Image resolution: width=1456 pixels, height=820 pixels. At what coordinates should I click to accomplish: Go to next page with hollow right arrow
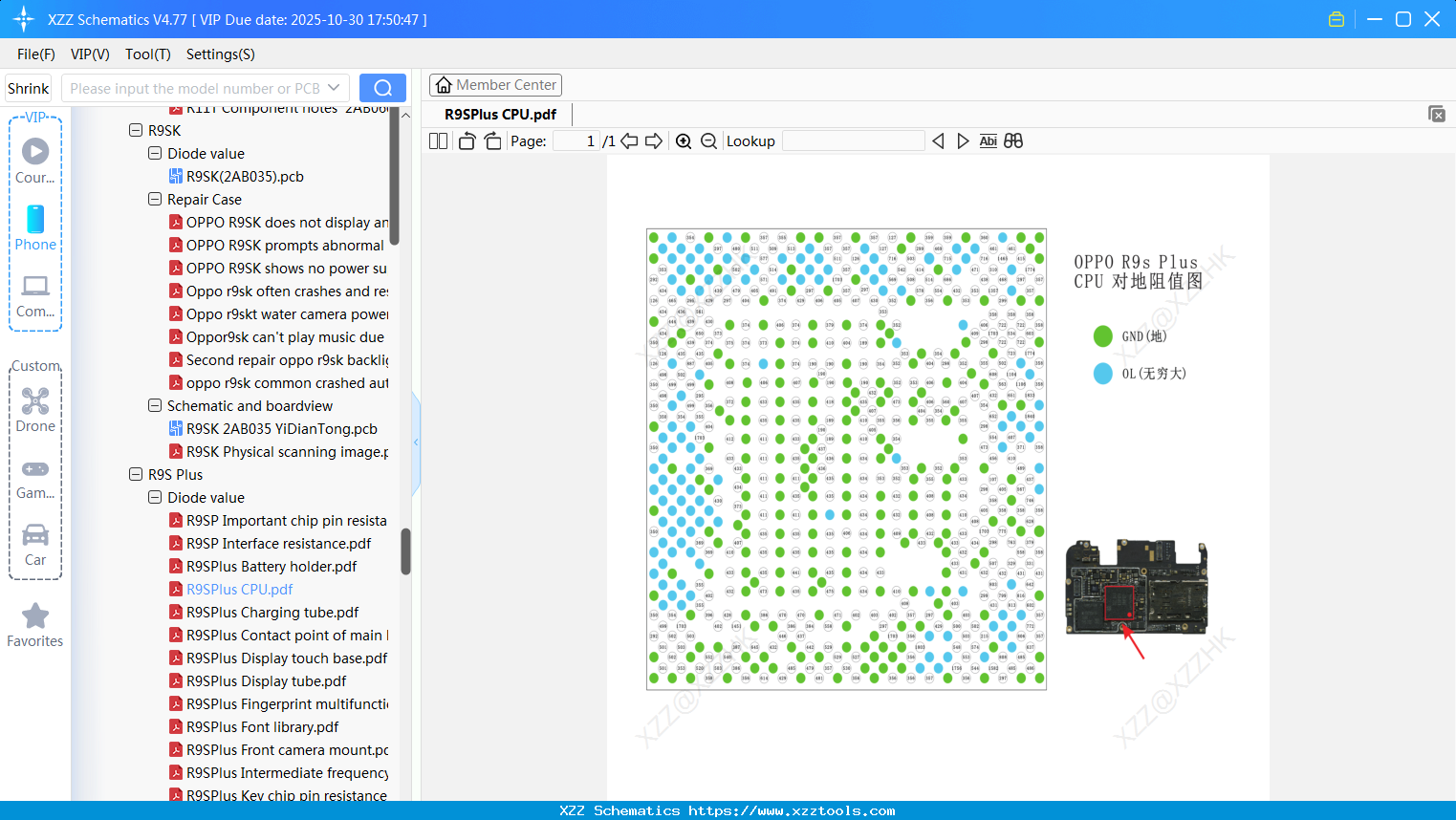pos(654,140)
